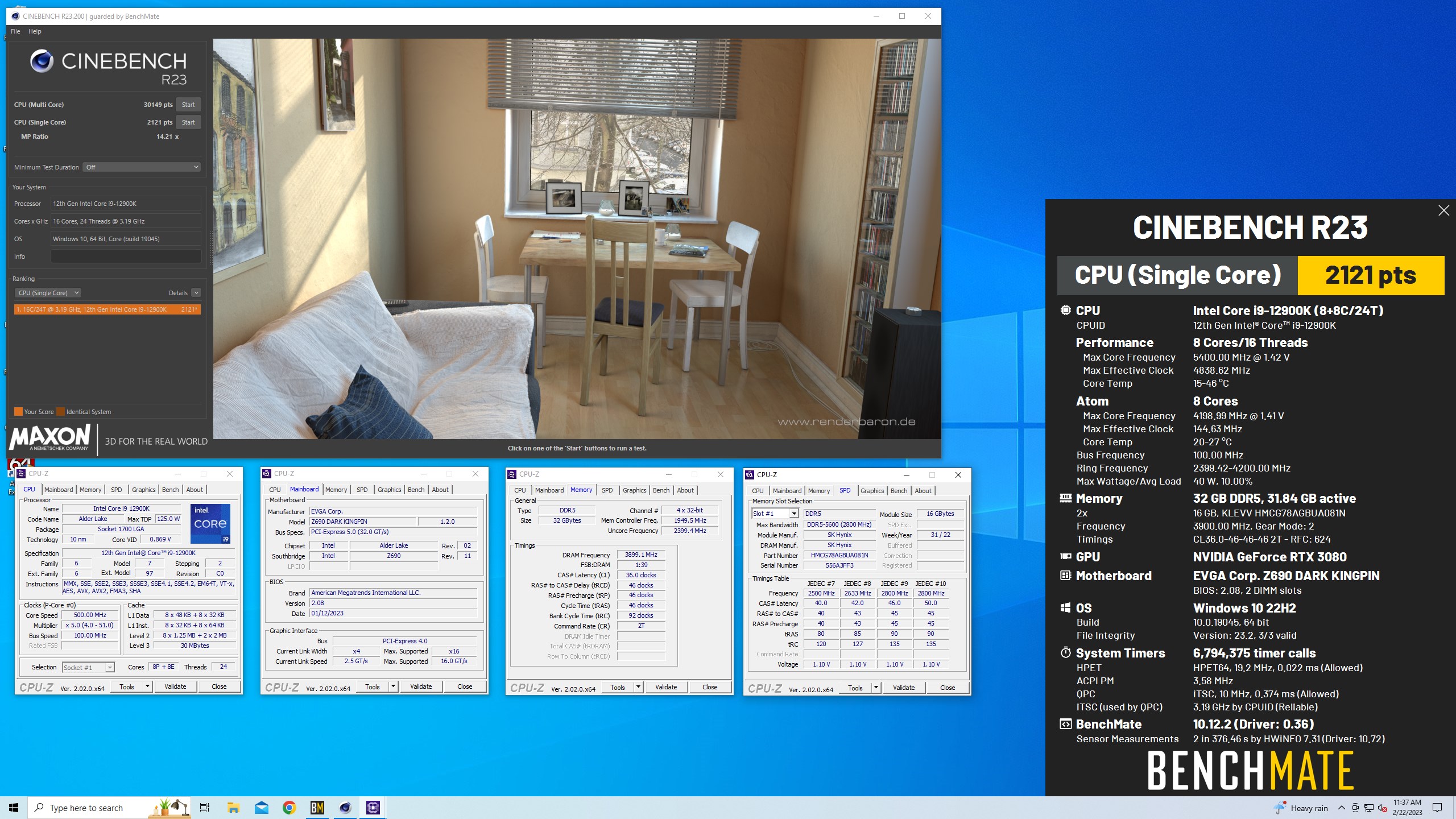Viewport: 1456px width, 819px height.
Task: Click the CPU-Z SPD window title icon
Action: (x=750, y=475)
